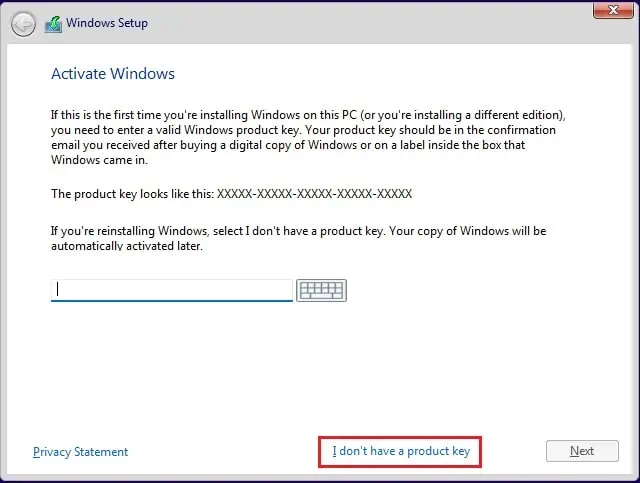Click the XXXXX-XXXXX product key example text
Screen dimensions: 640x483
pyautogui.click(x=314, y=194)
